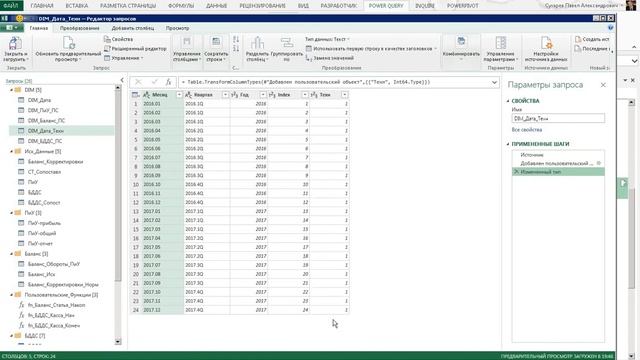640x360 pixels.
Task: Cancel the formula edit with the X icon
Action: point(138,82)
